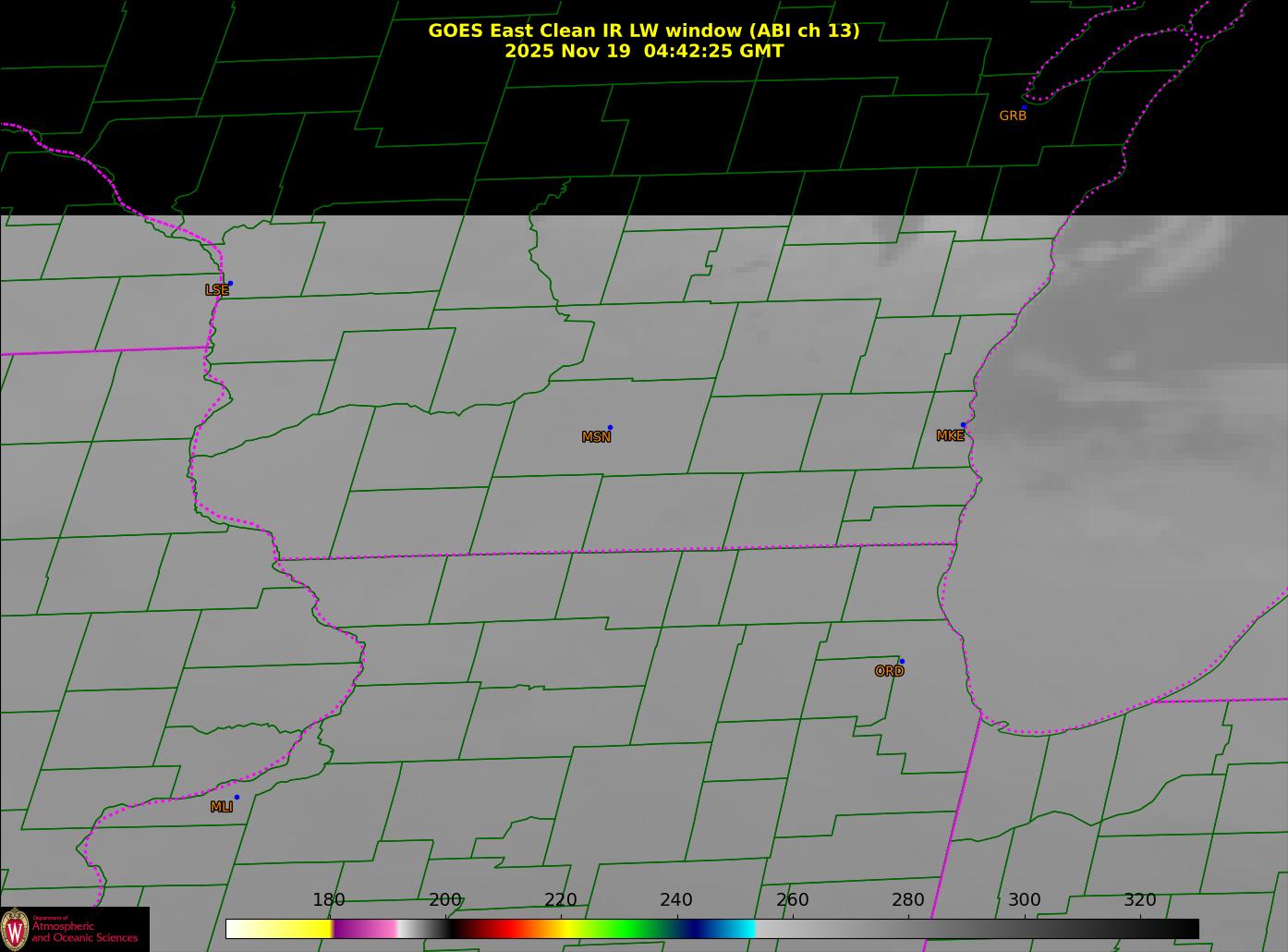Click the 300 colorbar tick label
The image size is (1288, 952).
(1025, 900)
